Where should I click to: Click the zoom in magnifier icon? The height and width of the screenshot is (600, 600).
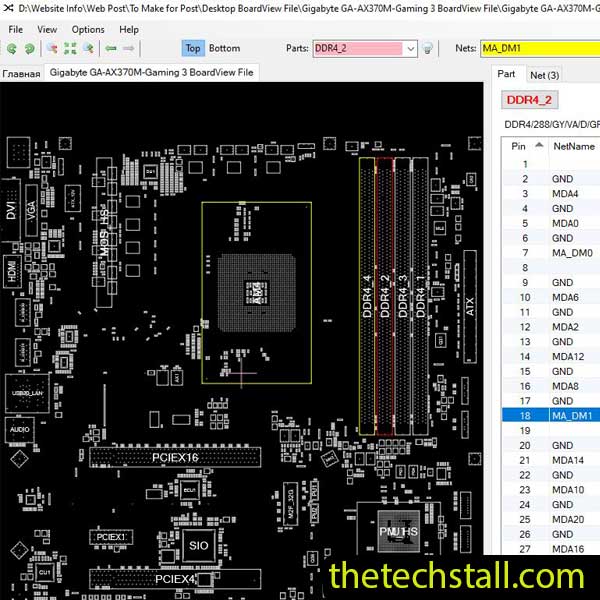88,48
